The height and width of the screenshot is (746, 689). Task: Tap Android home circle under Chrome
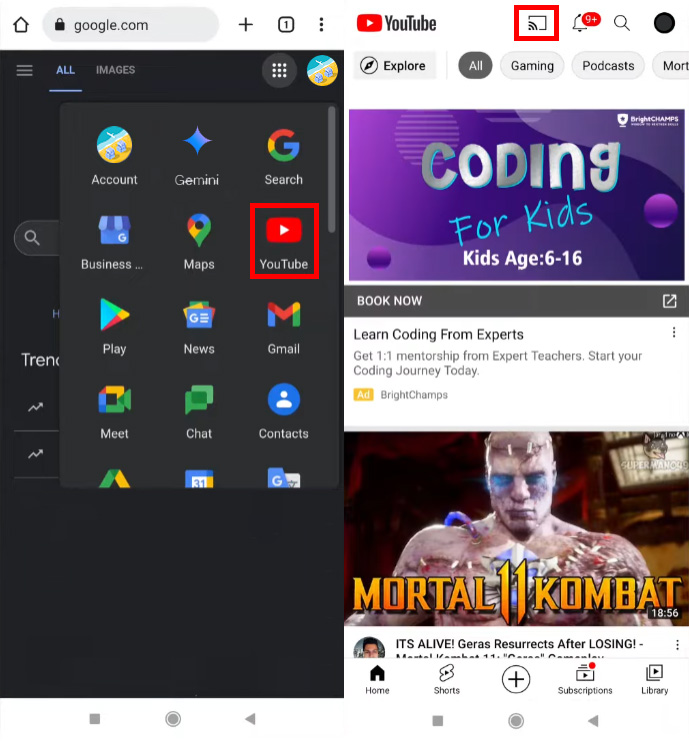coord(173,719)
